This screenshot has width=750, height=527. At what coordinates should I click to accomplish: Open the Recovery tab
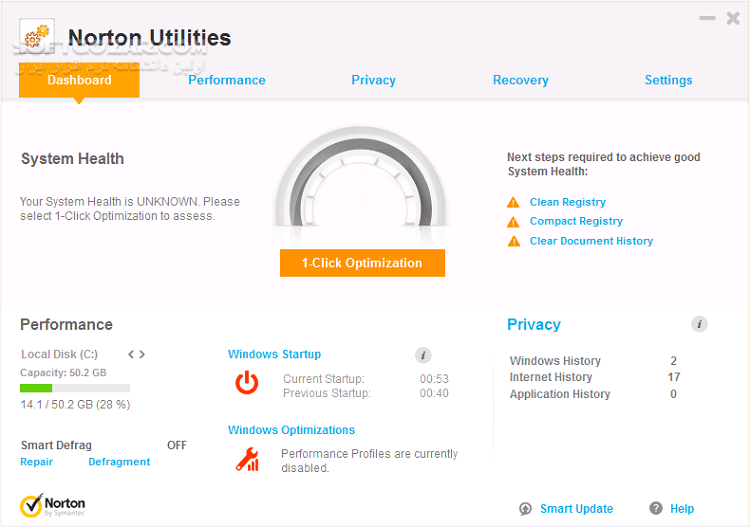click(x=521, y=80)
